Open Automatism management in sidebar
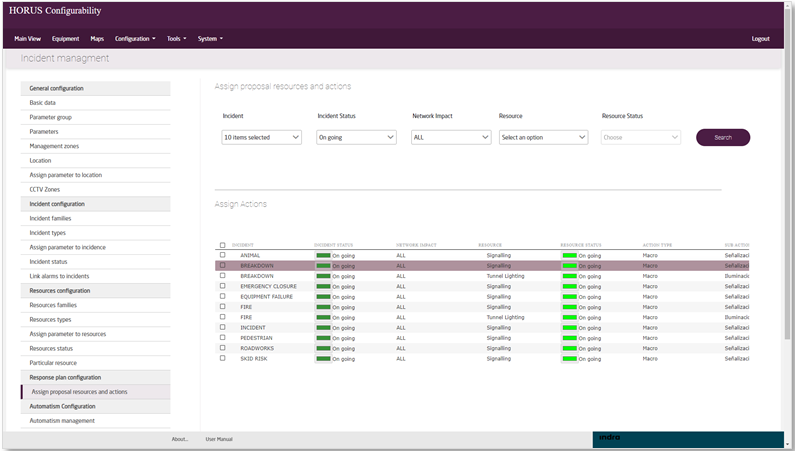Viewport: 795px width, 451px height. [x=95, y=421]
